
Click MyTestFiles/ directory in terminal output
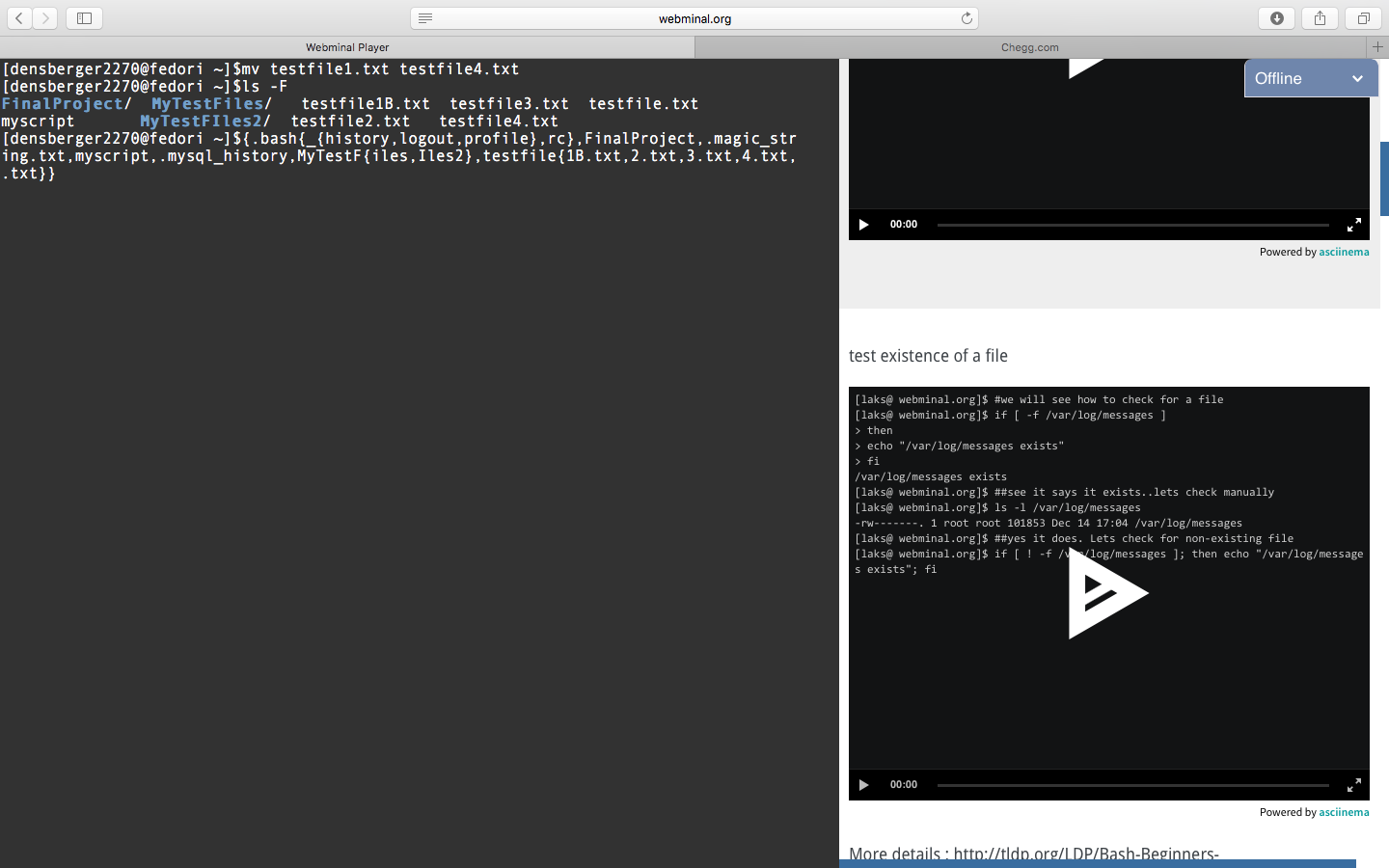coord(211,104)
